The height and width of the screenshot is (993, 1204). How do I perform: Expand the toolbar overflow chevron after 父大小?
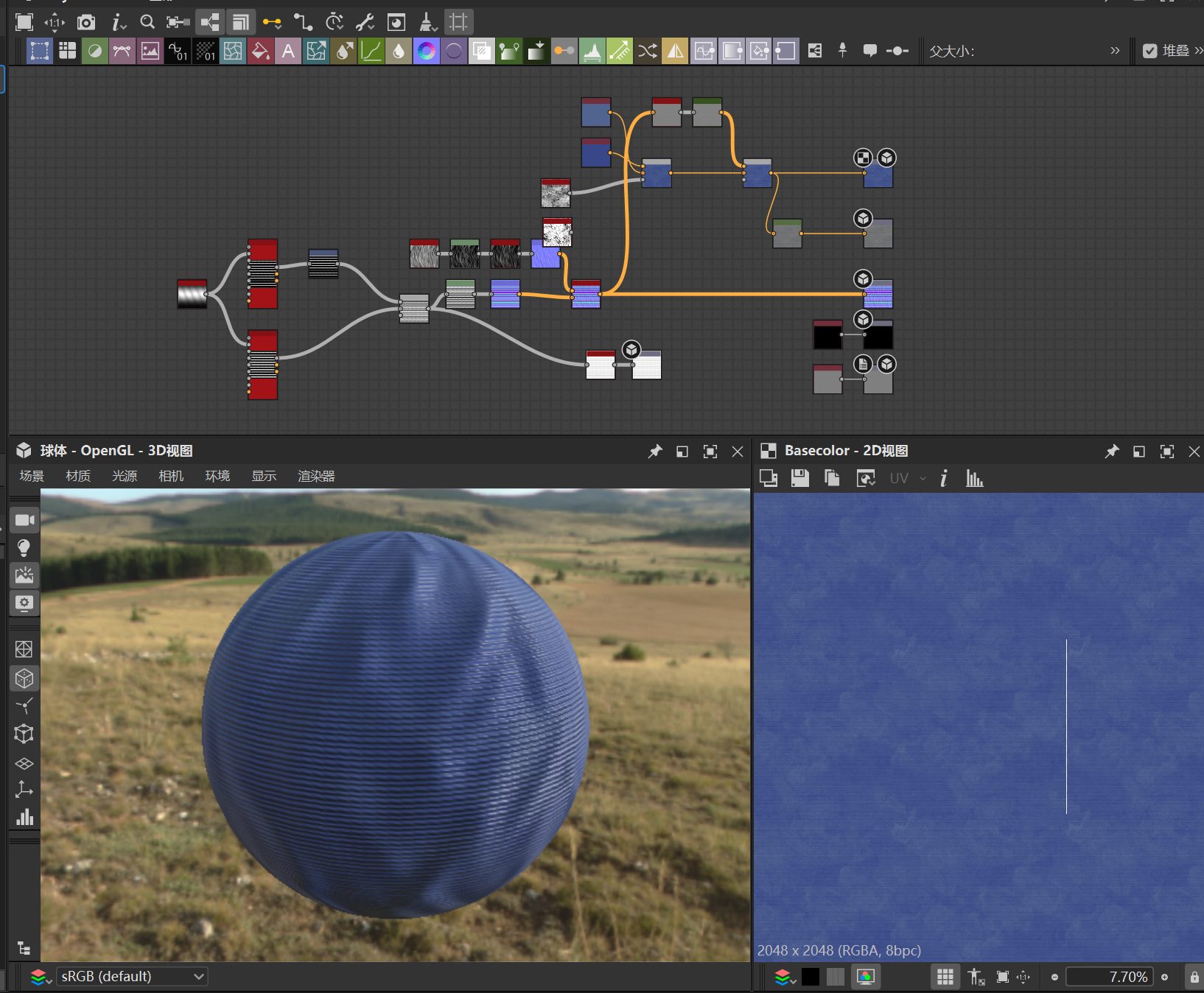[x=1115, y=51]
